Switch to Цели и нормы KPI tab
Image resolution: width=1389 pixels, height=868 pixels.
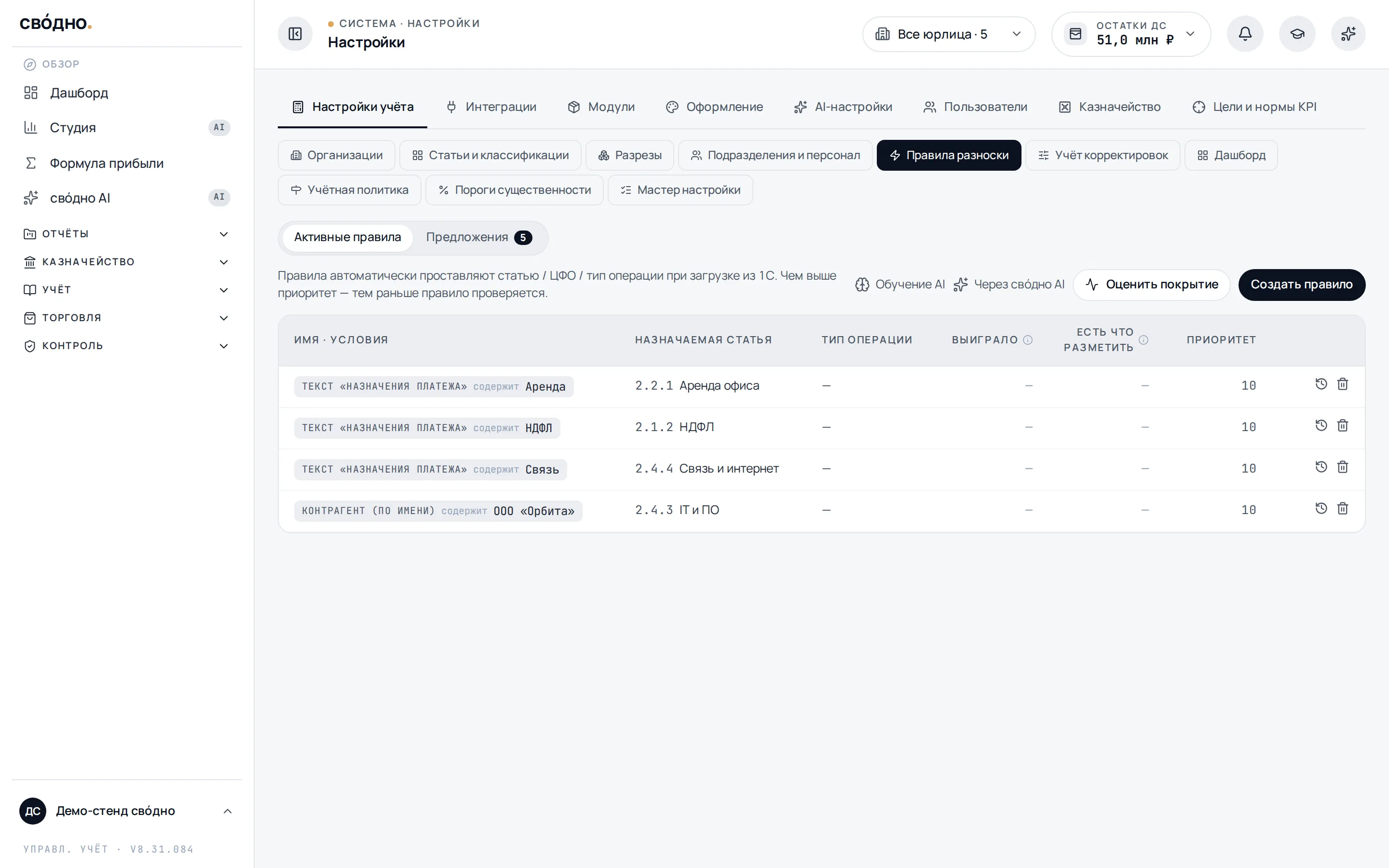point(1255,107)
